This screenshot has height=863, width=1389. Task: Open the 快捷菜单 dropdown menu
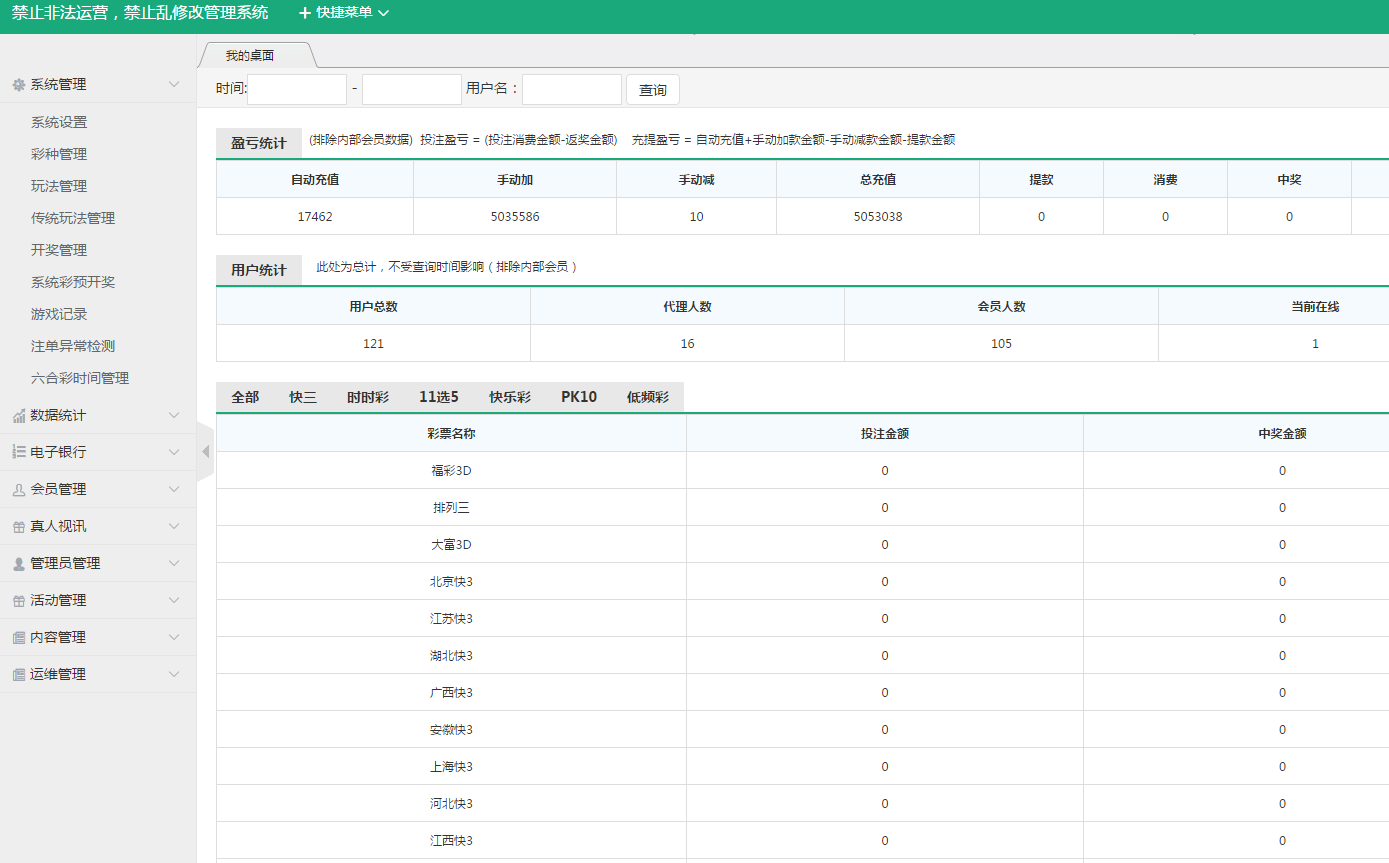344,13
